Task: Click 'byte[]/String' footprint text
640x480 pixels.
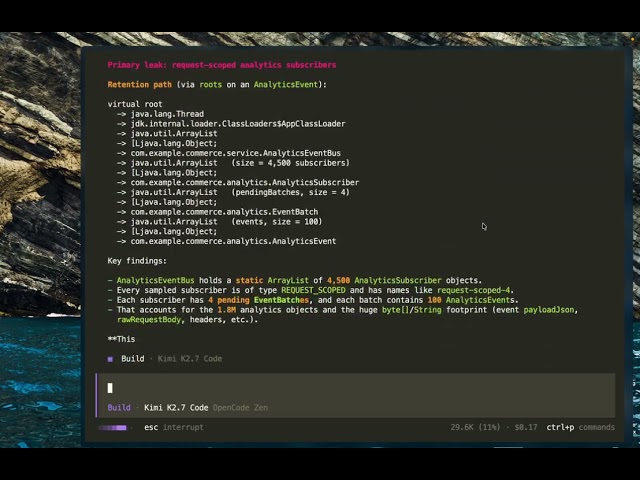Action: pyautogui.click(x=411, y=310)
